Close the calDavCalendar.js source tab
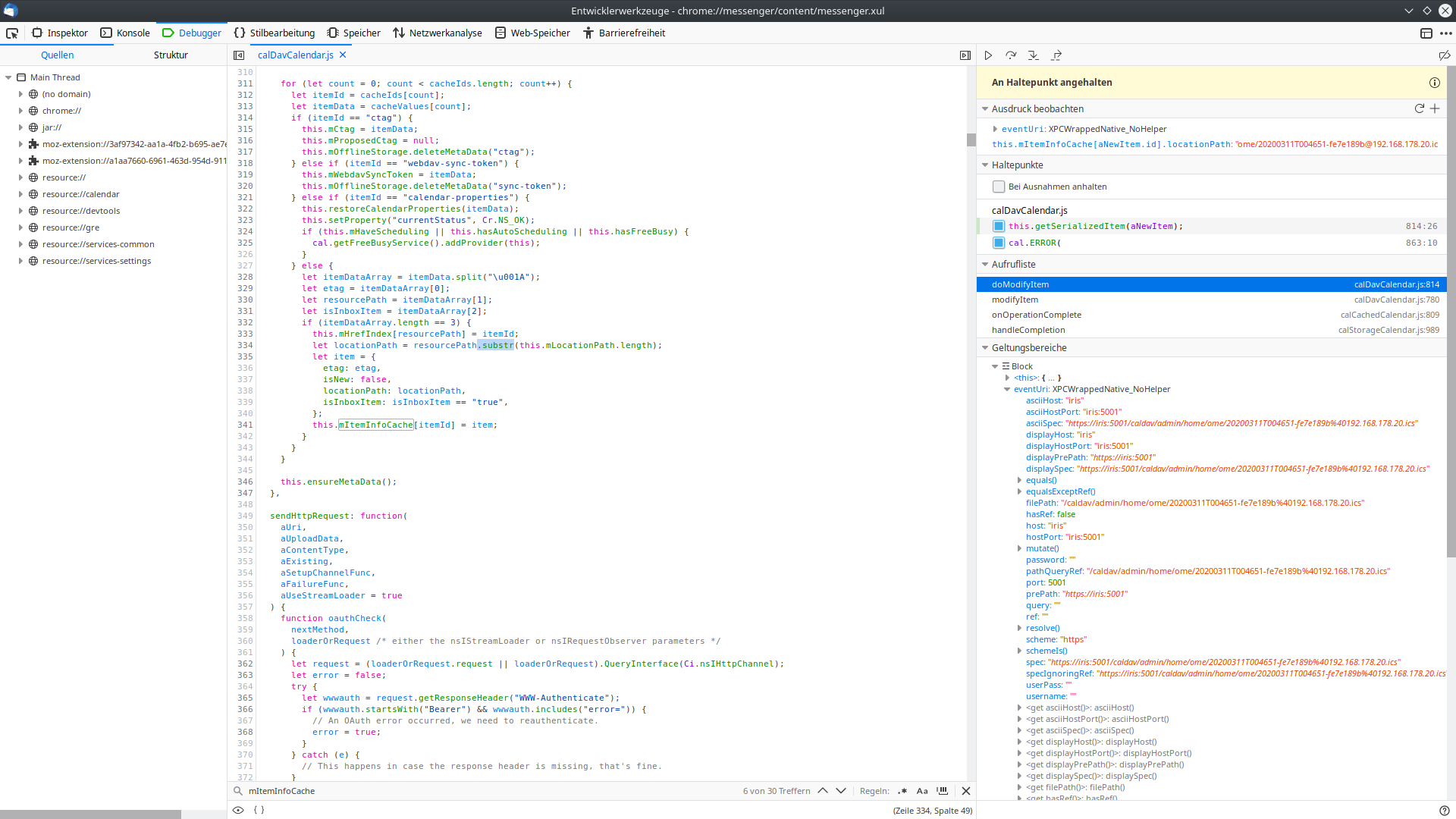1456x819 pixels. (x=343, y=55)
